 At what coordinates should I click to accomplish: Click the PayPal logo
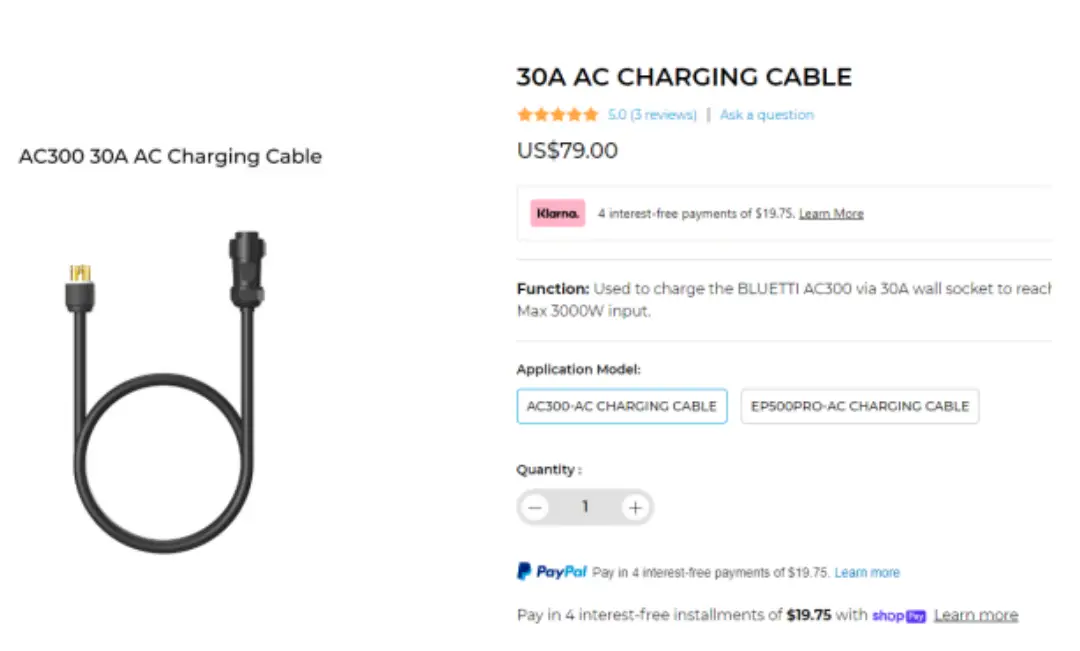coord(552,572)
